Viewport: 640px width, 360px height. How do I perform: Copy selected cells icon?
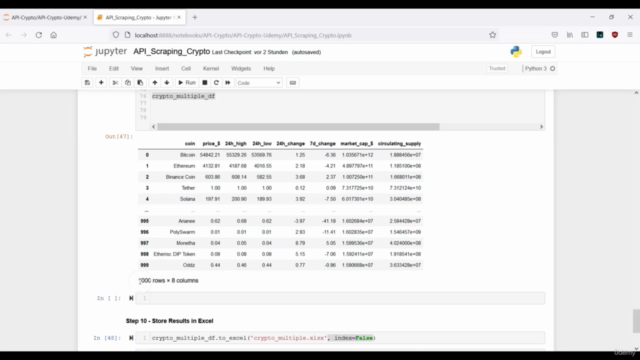[x=128, y=83]
